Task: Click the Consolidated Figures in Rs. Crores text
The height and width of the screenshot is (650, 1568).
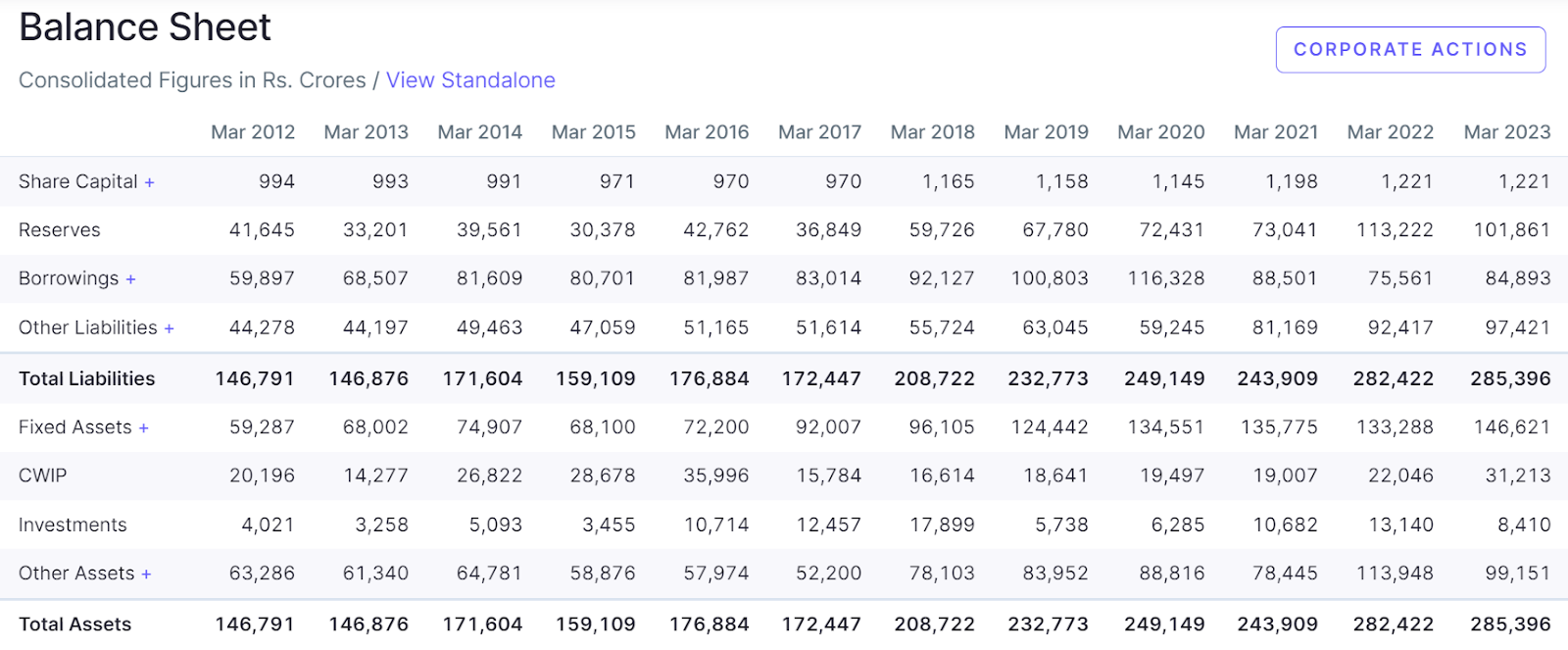Action: 192,80
